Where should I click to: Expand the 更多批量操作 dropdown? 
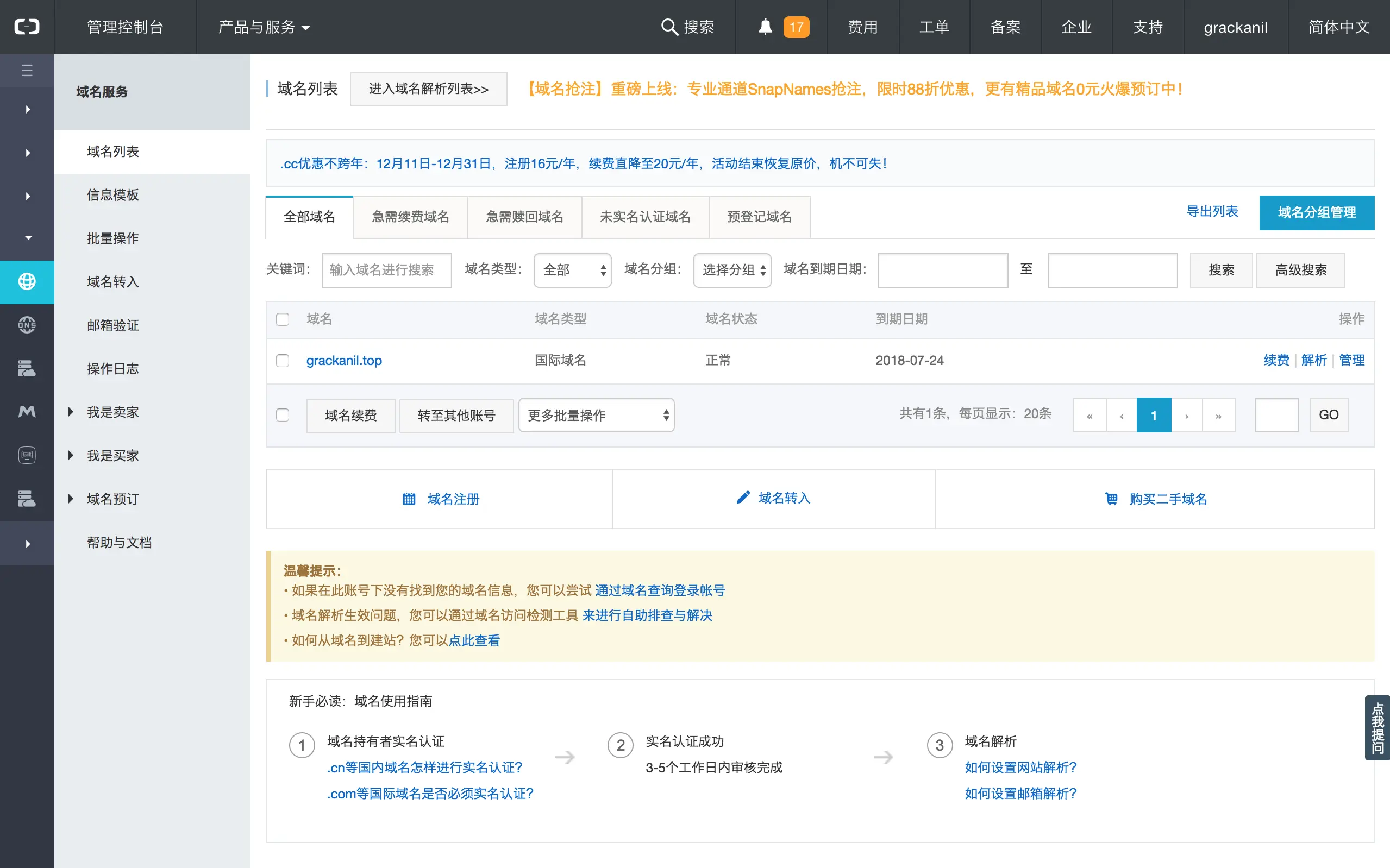point(596,414)
